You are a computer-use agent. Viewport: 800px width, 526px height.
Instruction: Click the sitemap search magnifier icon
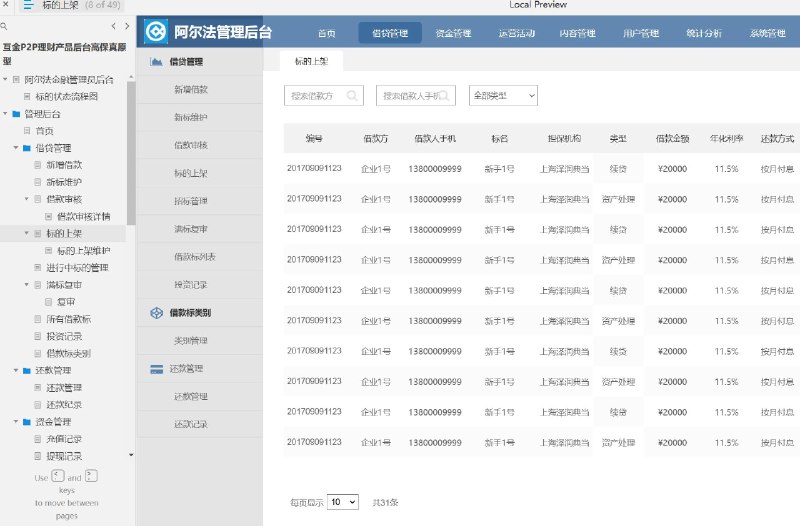(4, 26)
